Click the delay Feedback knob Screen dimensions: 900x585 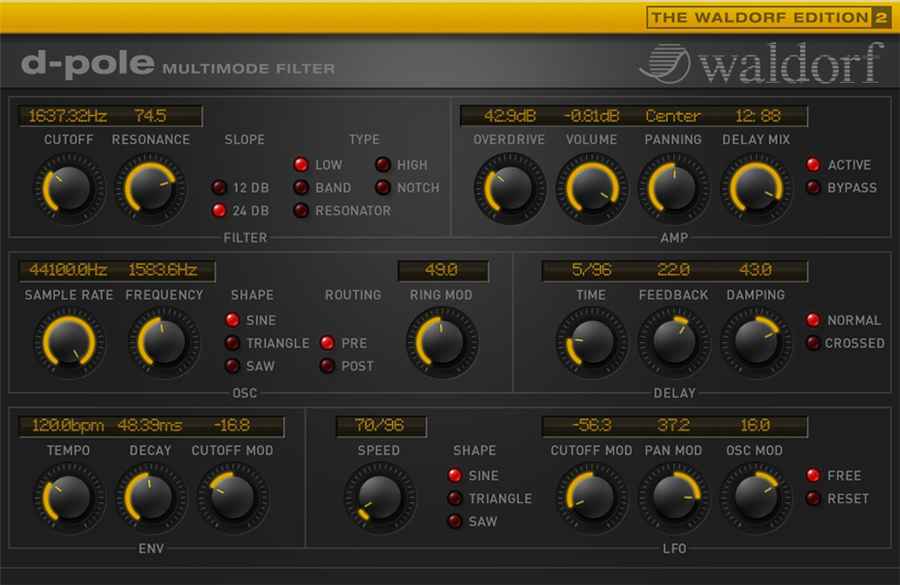(x=673, y=342)
